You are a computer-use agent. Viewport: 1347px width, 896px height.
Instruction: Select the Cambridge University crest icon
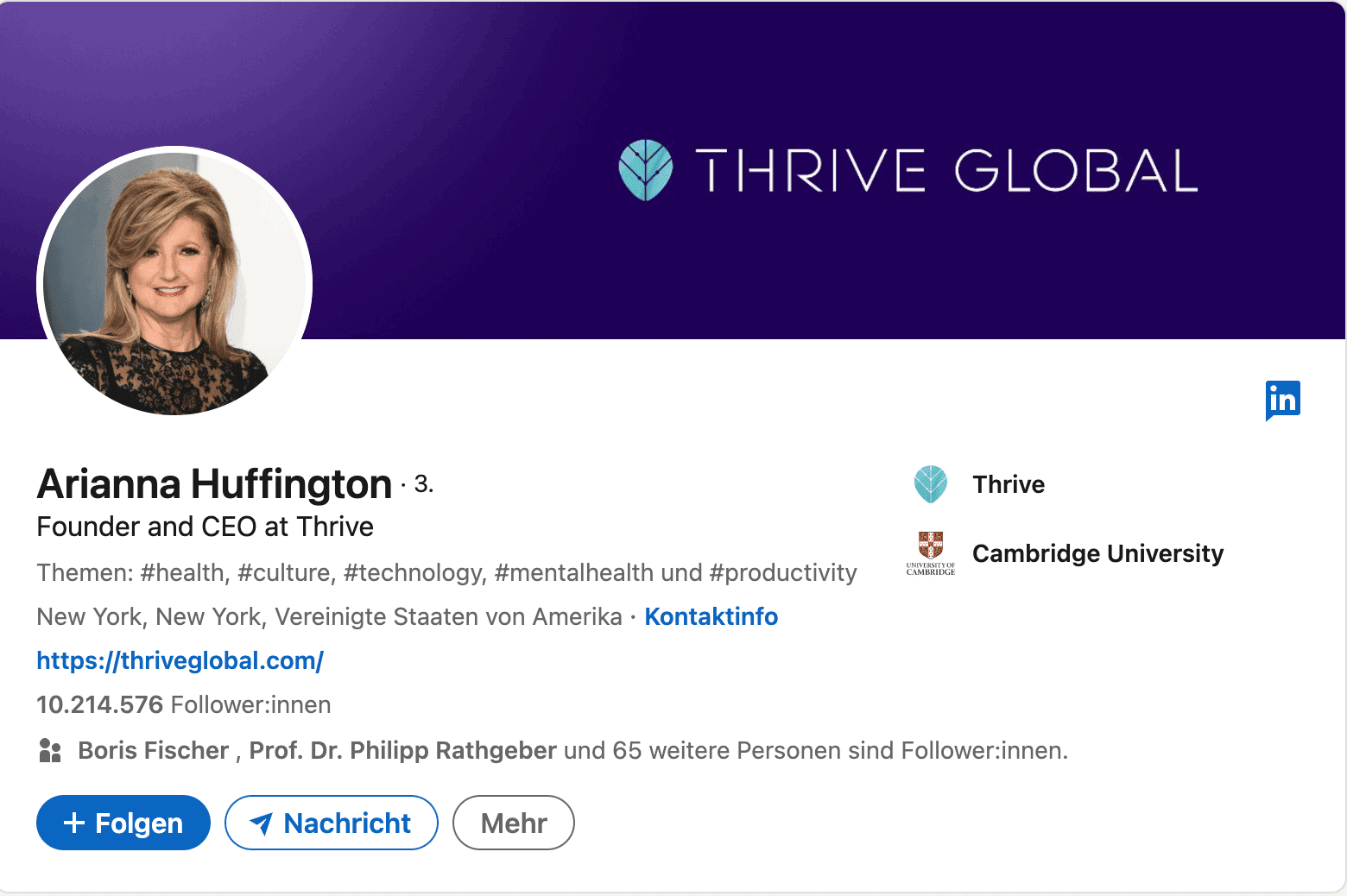tap(931, 553)
